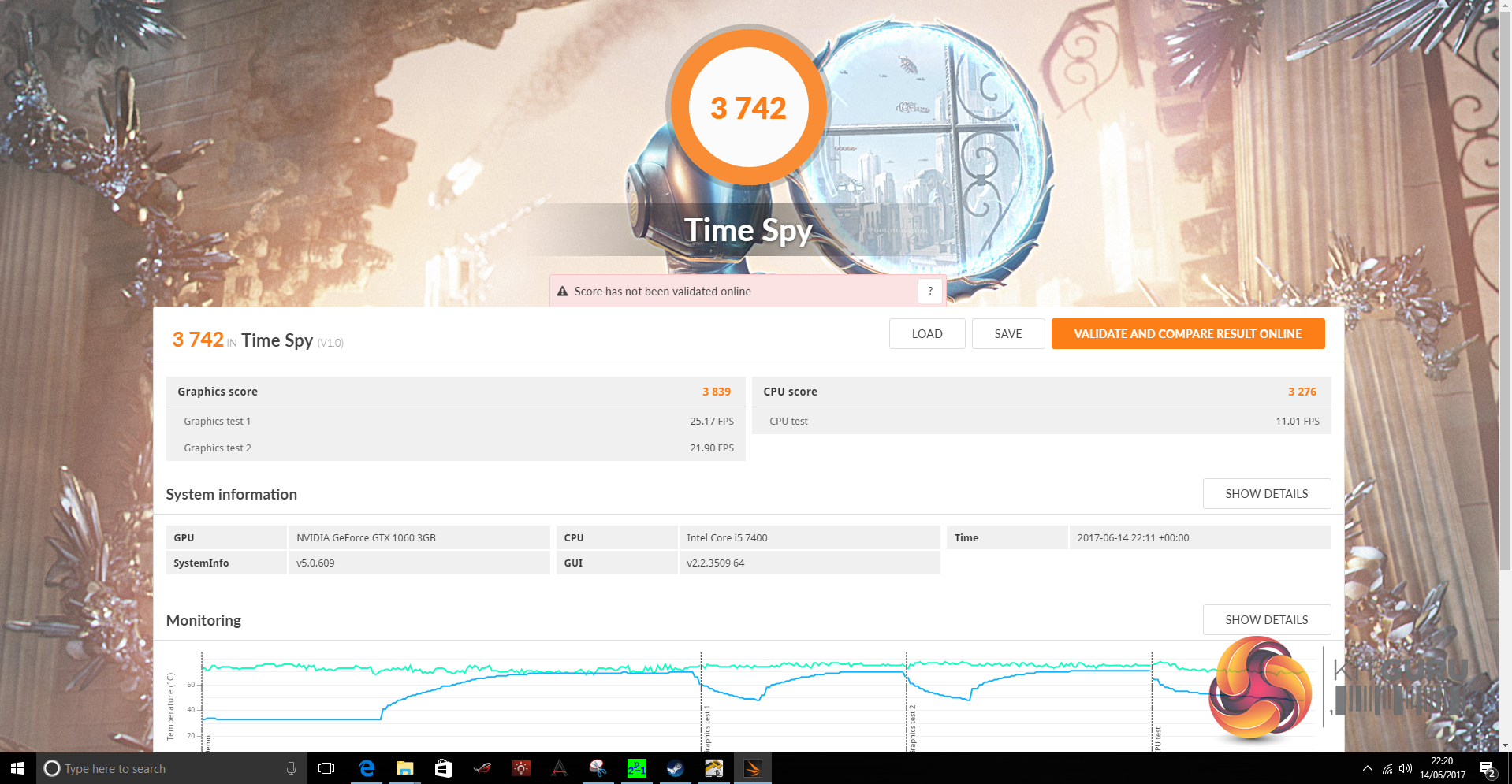Select the Intel Core i5 7400 text
Image resolution: width=1512 pixels, height=784 pixels.
click(727, 538)
